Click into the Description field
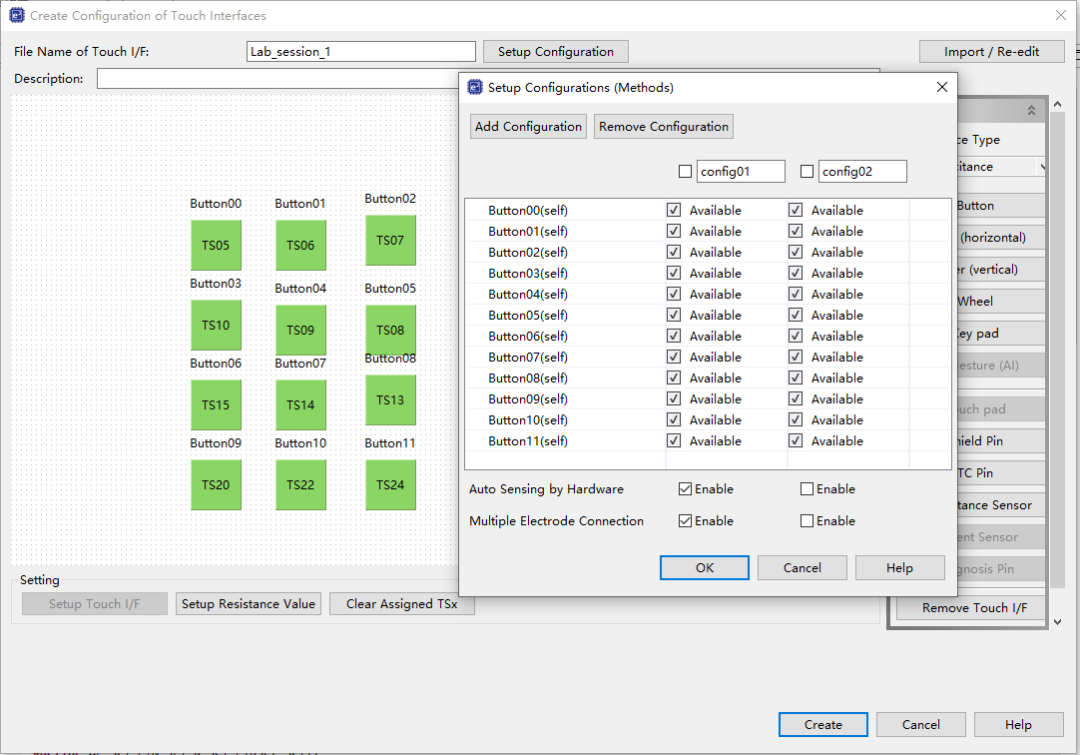Image resolution: width=1080 pixels, height=755 pixels. click(277, 79)
